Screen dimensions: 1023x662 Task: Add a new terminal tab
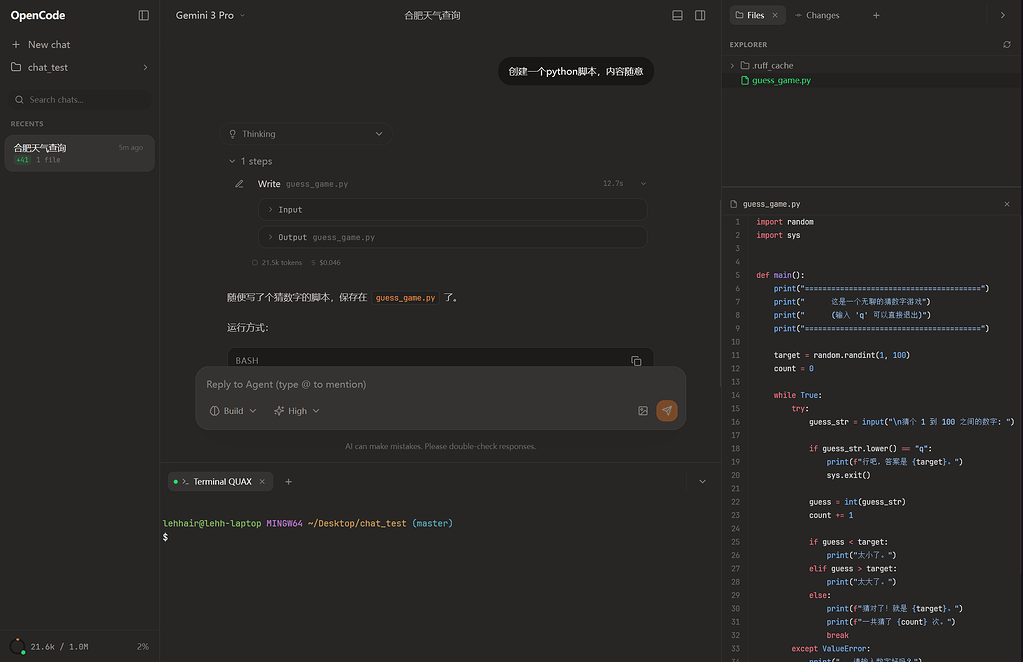[288, 481]
